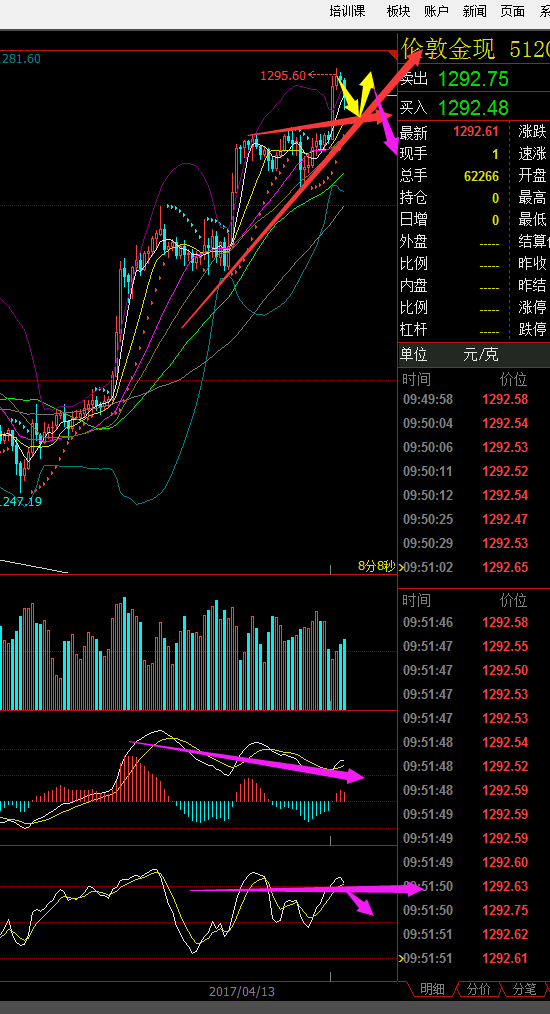550x1014 pixels.
Task: Open the 新闻 menu
Action: tap(474, 11)
